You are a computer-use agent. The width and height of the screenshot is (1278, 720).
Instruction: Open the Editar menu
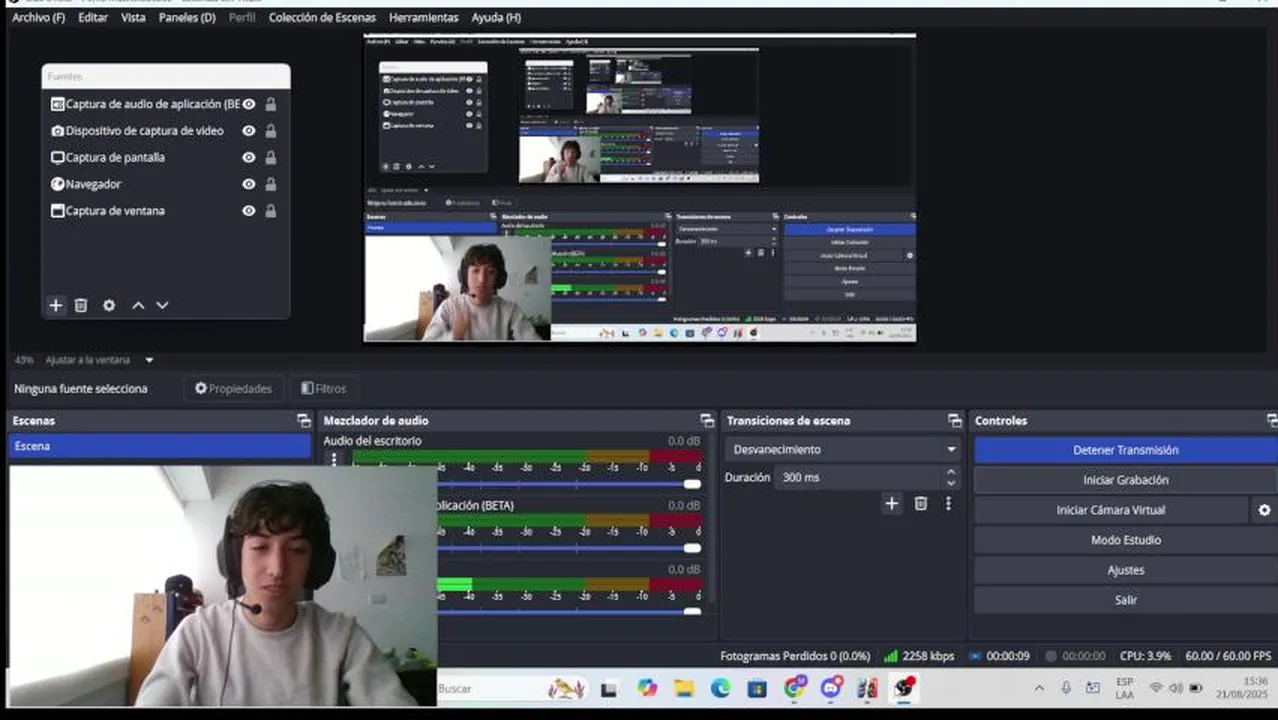[93, 18]
